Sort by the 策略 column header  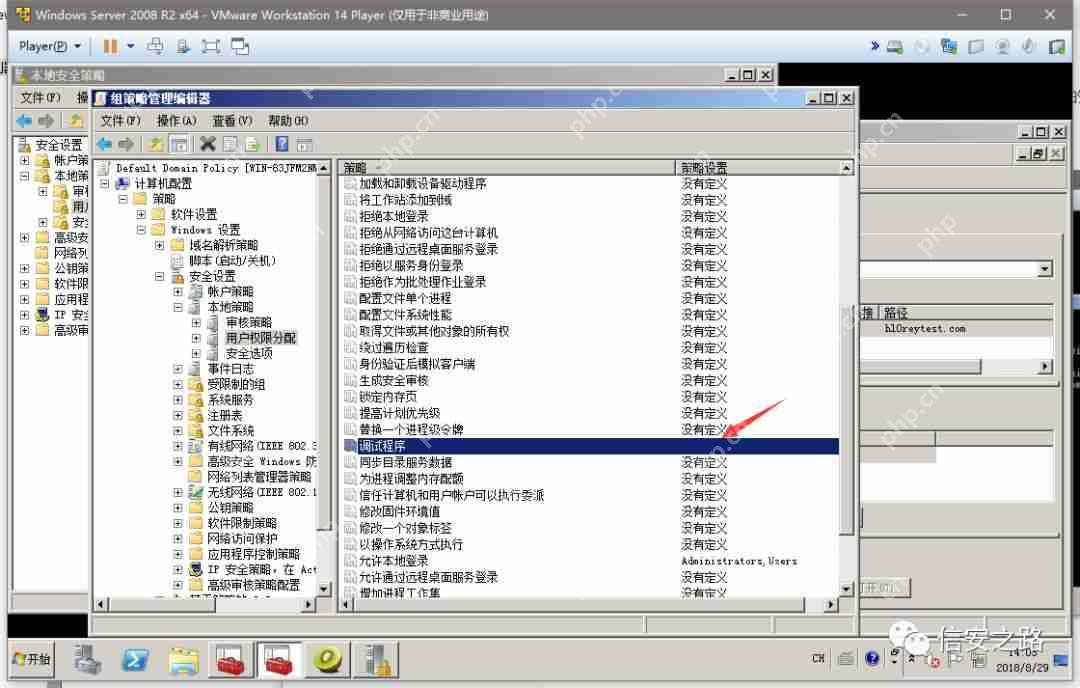click(508, 167)
